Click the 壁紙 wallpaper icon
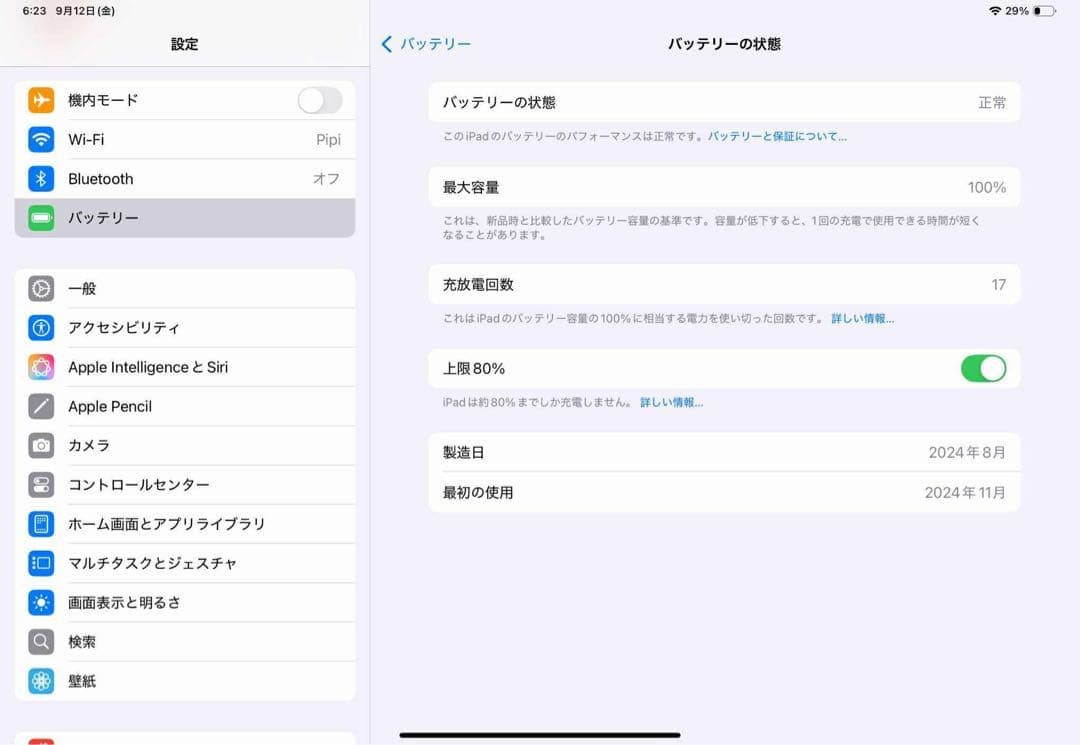 41,681
